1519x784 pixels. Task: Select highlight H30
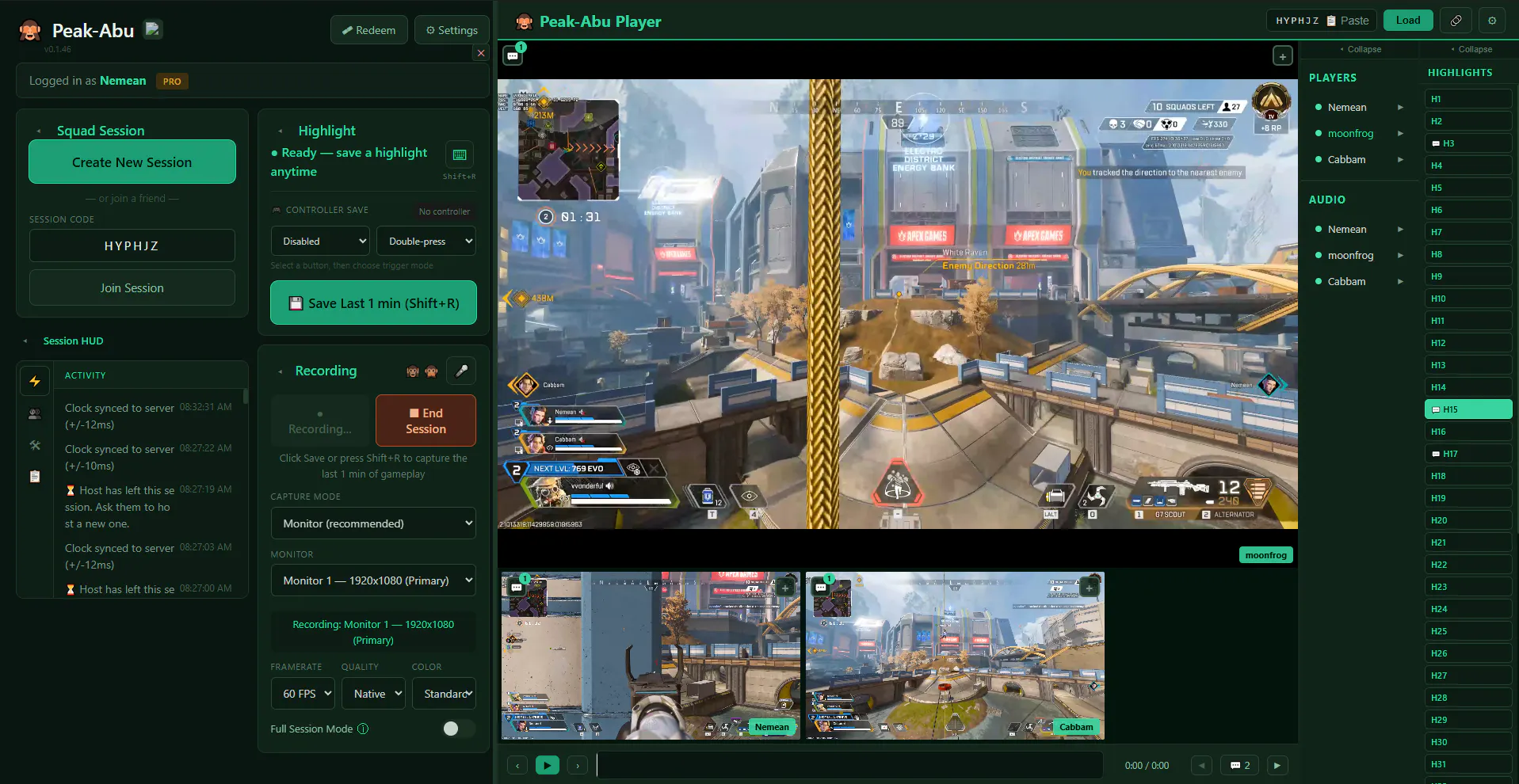(x=1468, y=742)
